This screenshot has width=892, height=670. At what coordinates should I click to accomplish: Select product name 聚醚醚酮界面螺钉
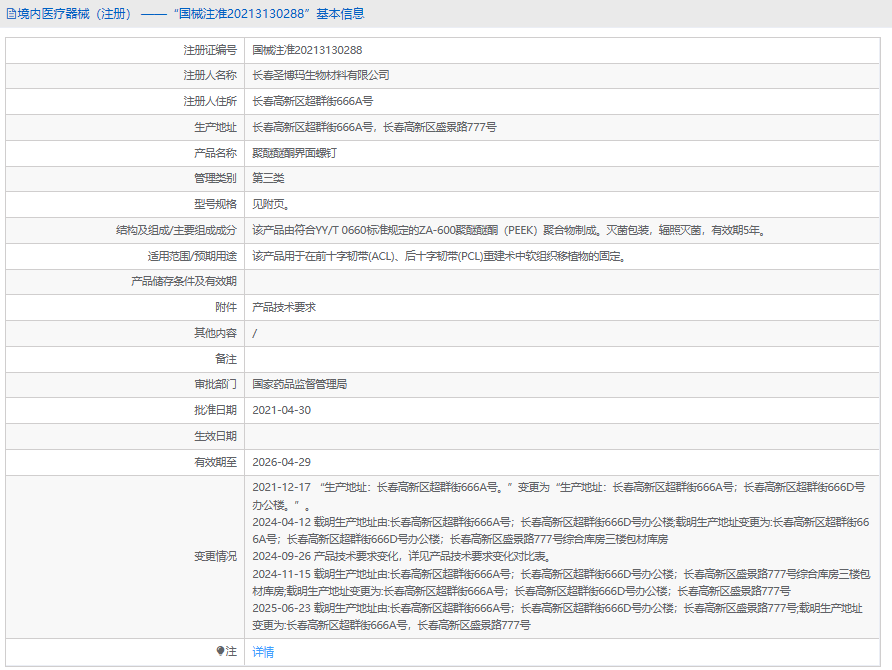coord(295,153)
